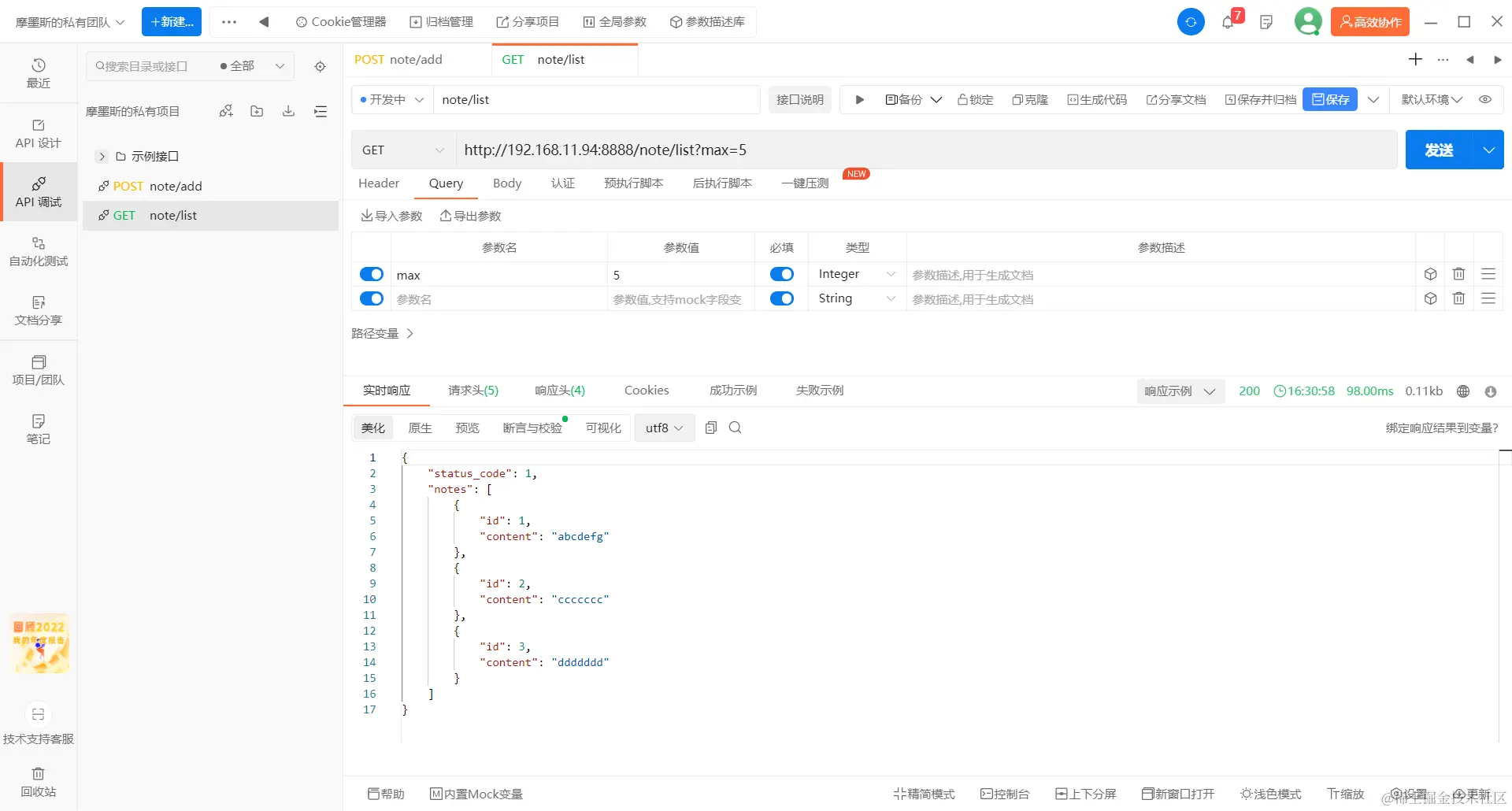Click the 发送 send button
The image size is (1512, 811).
(1439, 150)
